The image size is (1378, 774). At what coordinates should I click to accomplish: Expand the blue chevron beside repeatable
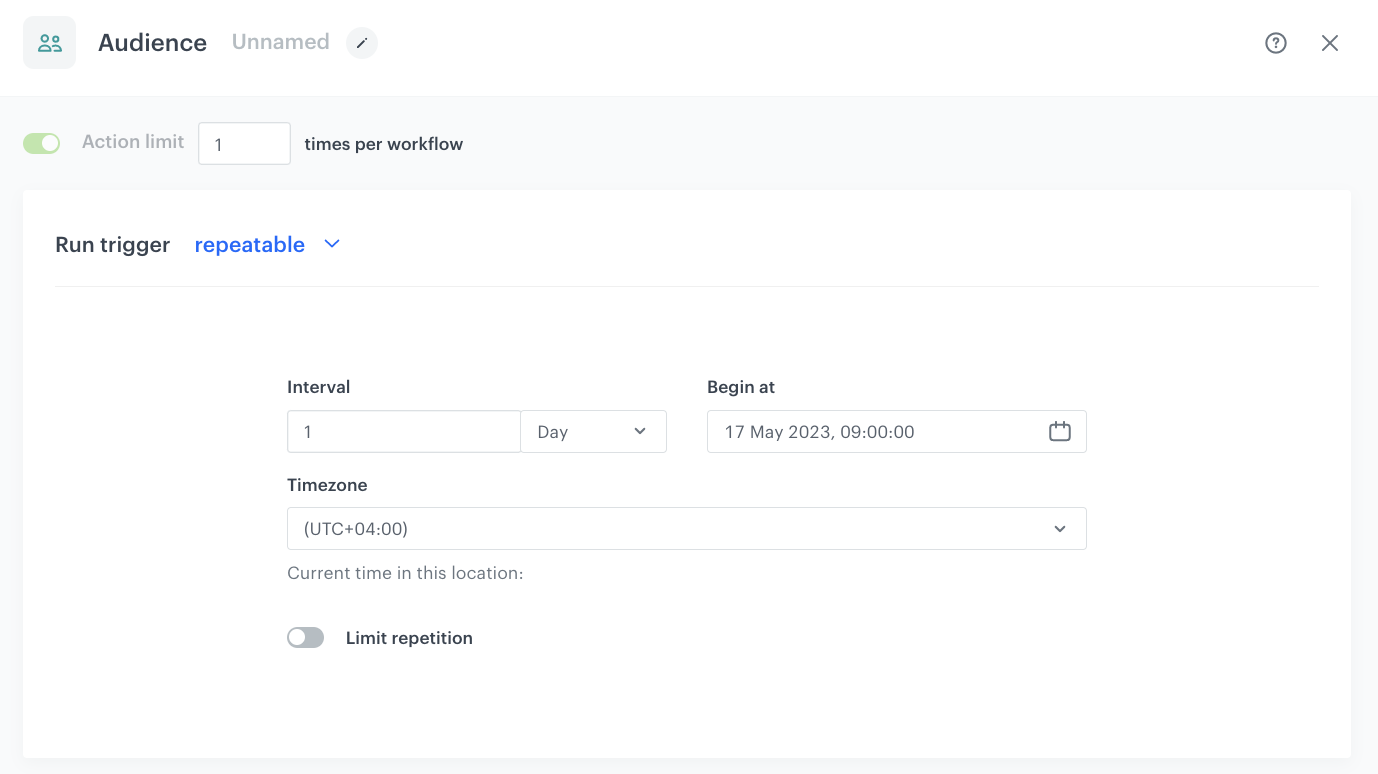[x=333, y=244]
